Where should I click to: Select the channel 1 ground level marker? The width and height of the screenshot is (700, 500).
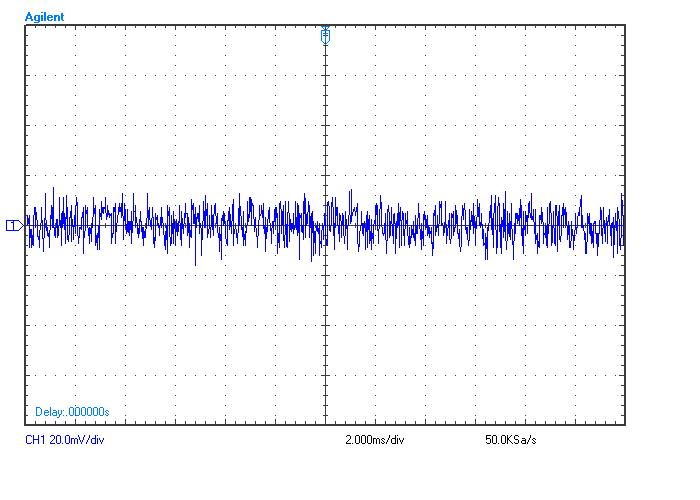click(x=14, y=225)
